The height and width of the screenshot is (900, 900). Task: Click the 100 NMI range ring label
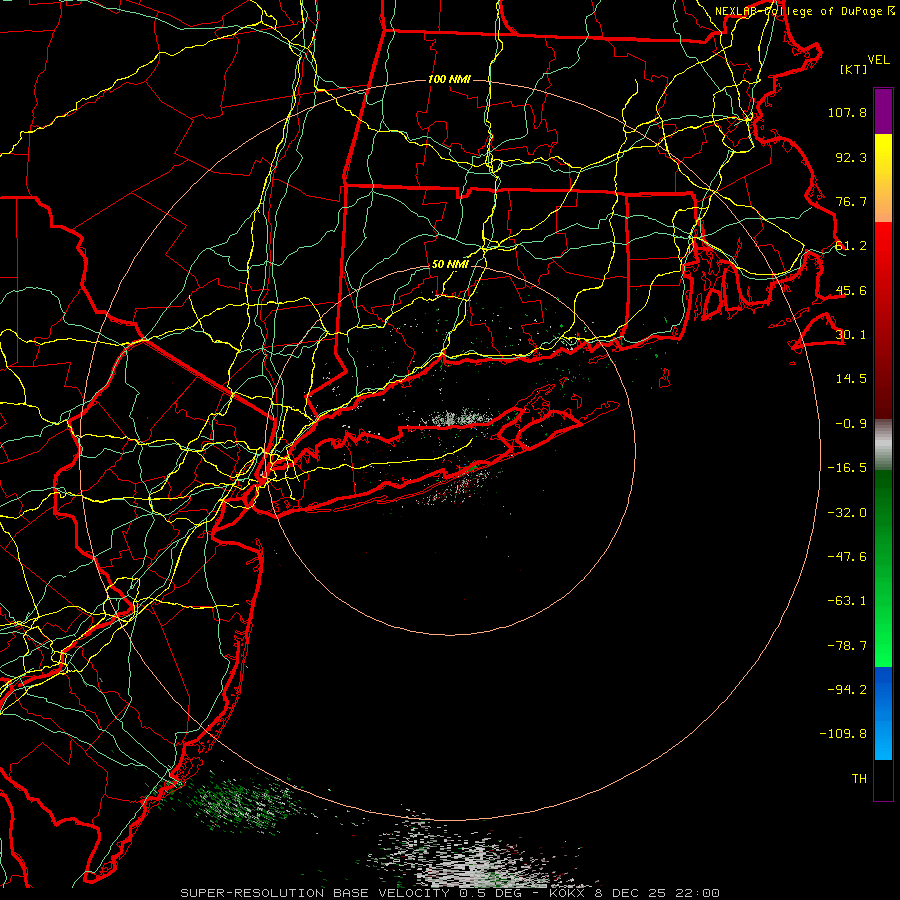(x=449, y=79)
